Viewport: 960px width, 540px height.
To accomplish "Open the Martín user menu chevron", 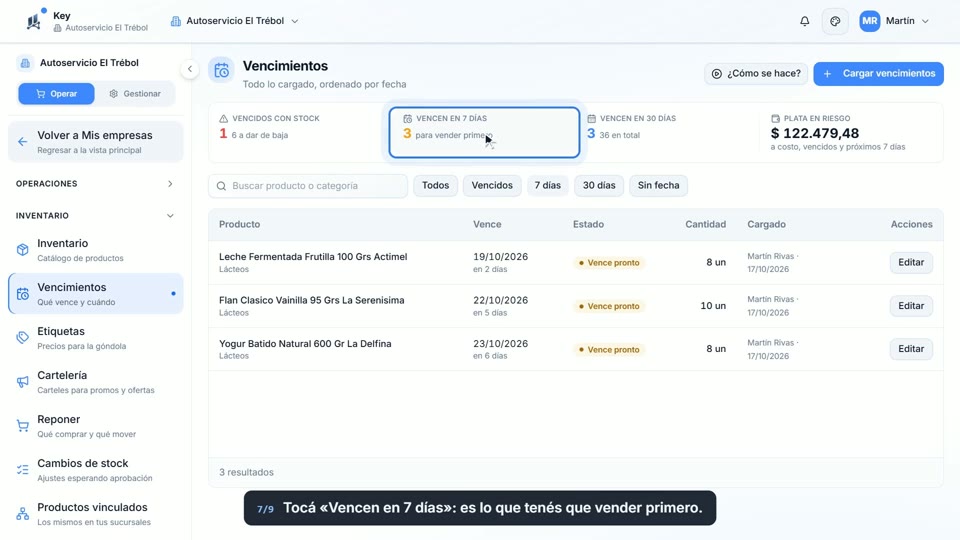I will 925,21.
